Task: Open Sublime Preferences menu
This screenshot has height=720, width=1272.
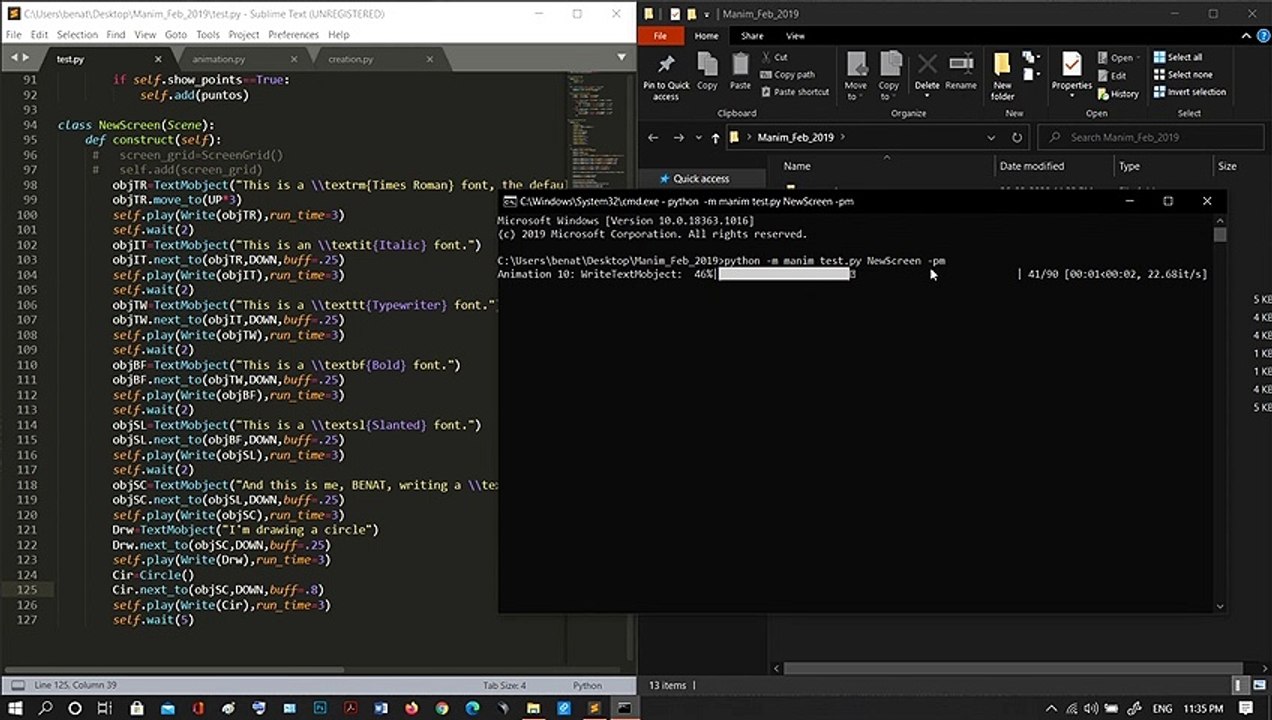Action: click(x=293, y=34)
